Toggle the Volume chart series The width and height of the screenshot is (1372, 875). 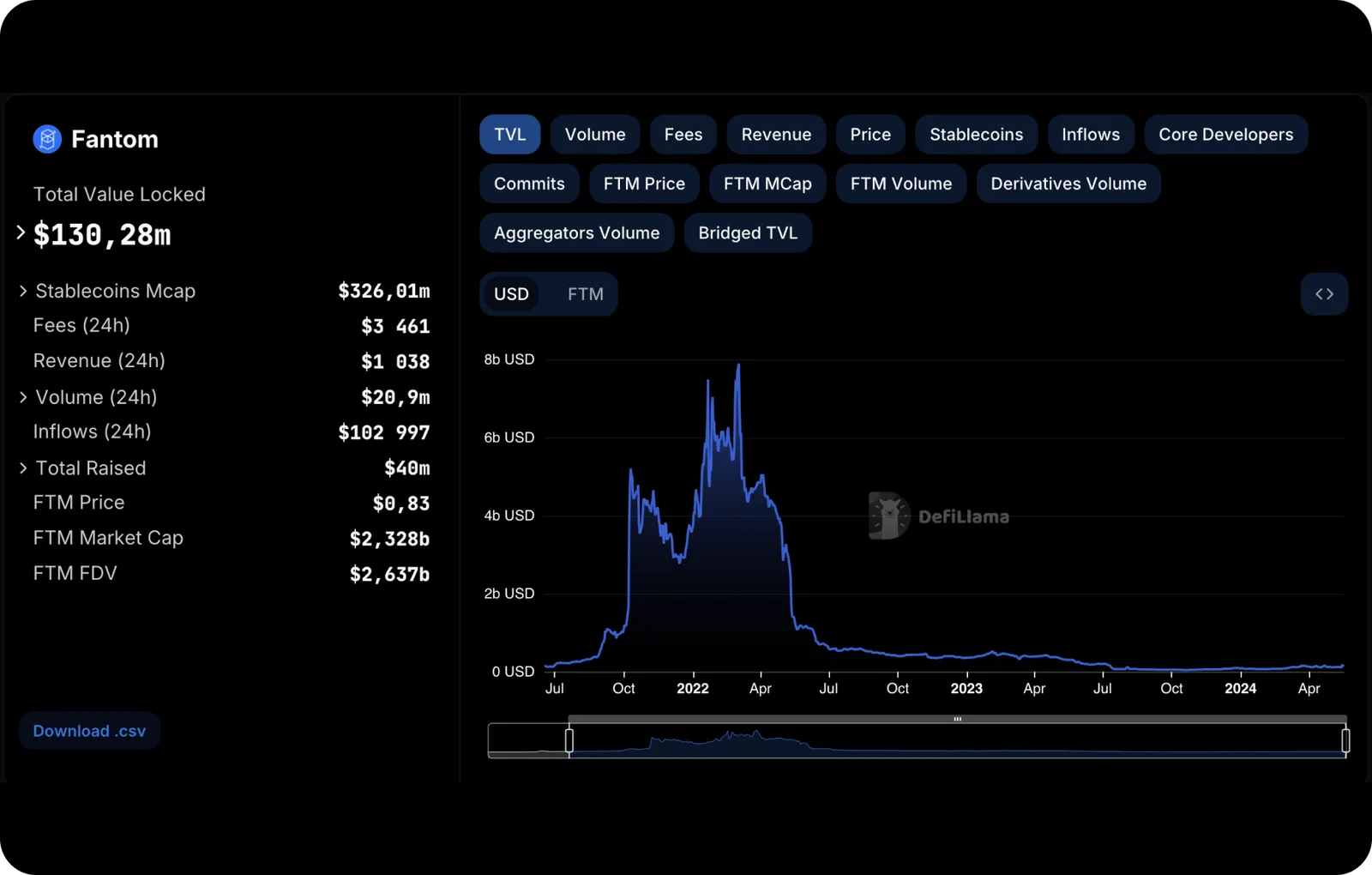pyautogui.click(x=595, y=135)
